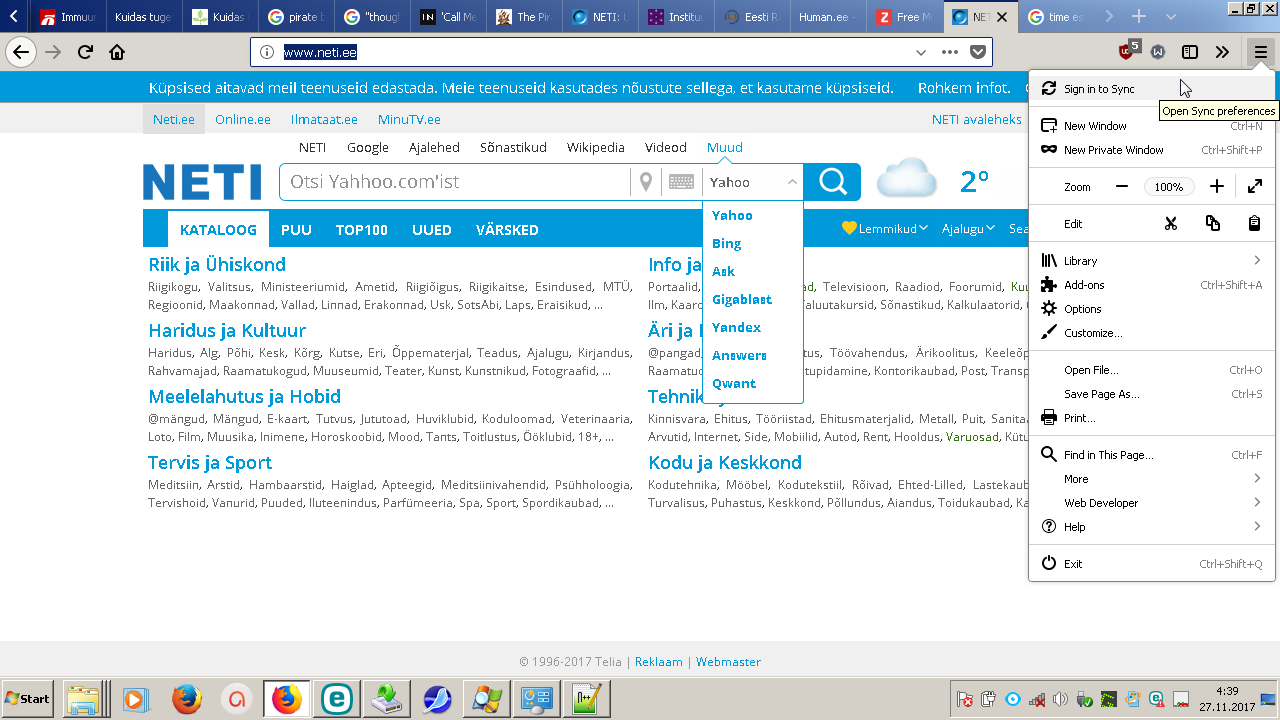Show site information for neti.ee
The width and height of the screenshot is (1280, 720).
pyautogui.click(x=266, y=52)
